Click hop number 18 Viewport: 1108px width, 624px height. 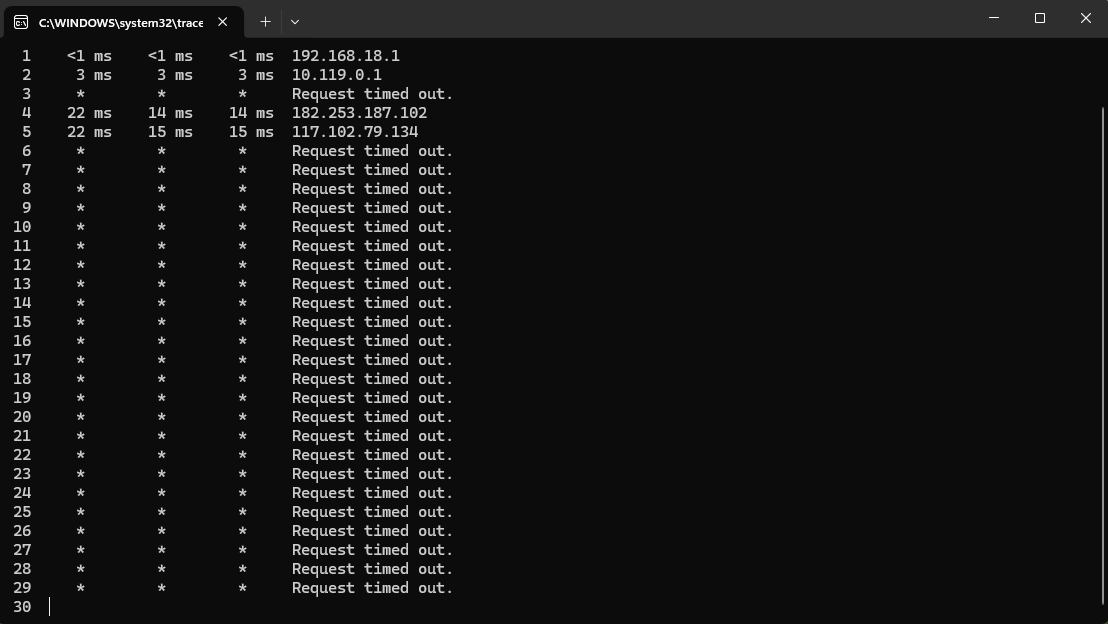(x=22, y=379)
